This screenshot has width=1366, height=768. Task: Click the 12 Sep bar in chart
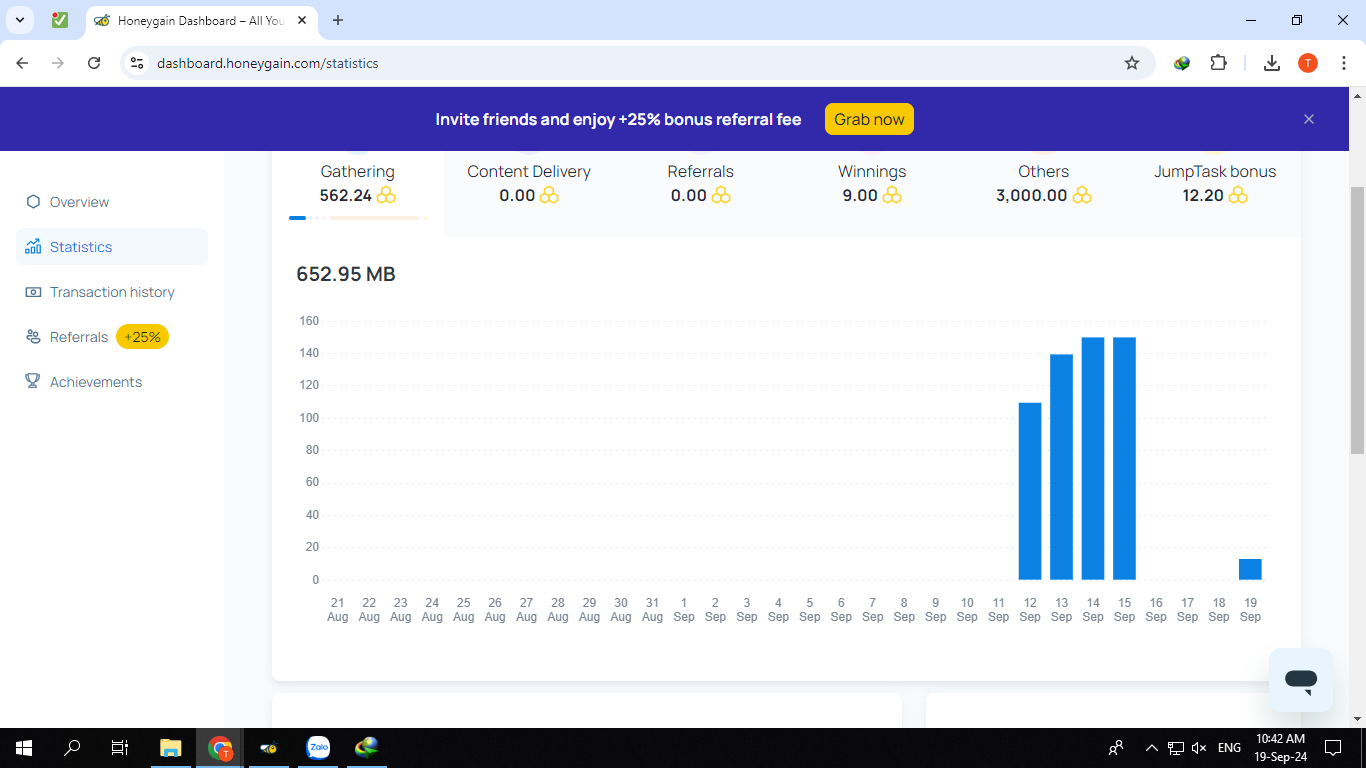[1030, 491]
